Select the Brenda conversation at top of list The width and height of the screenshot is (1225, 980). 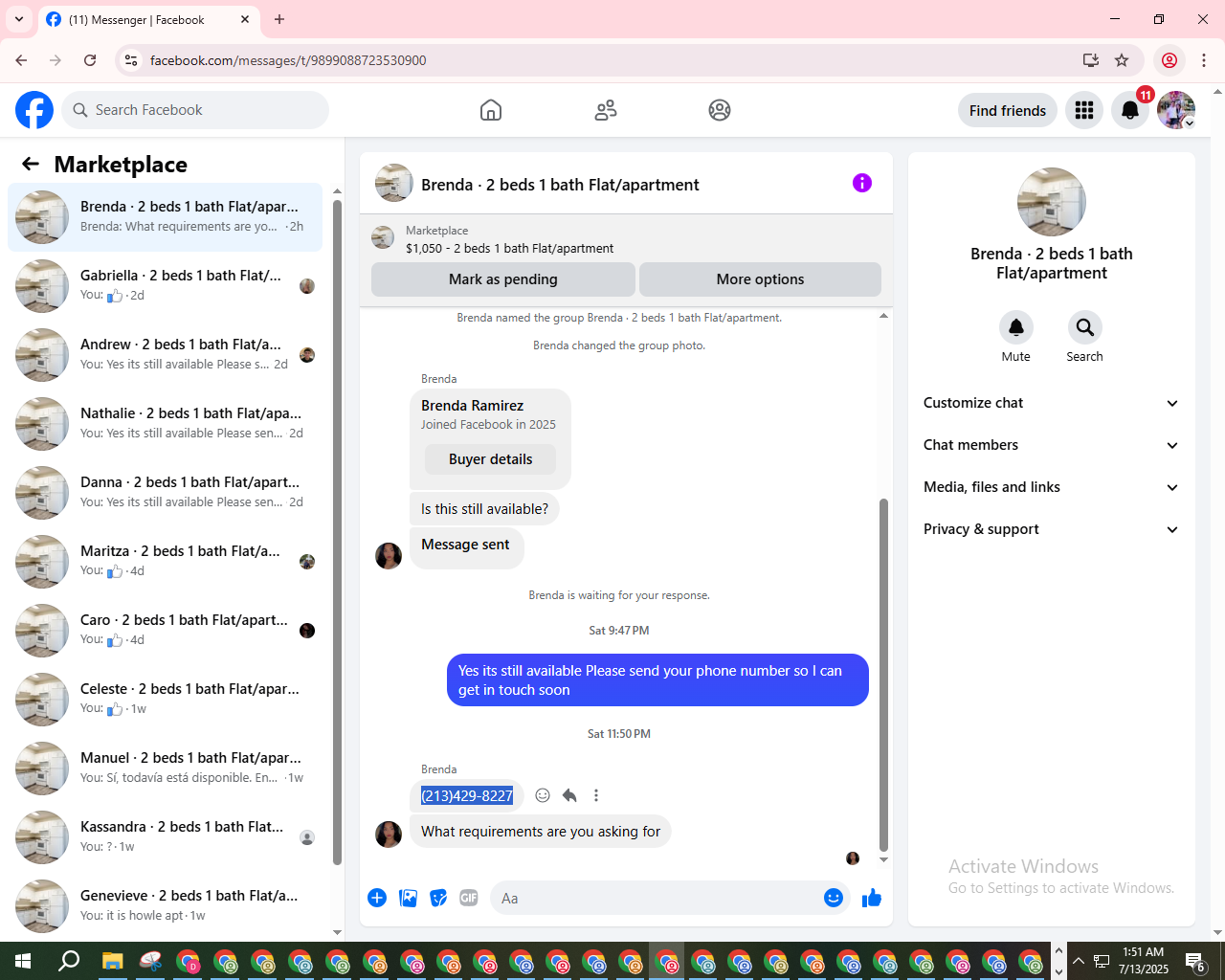pyautogui.click(x=166, y=217)
